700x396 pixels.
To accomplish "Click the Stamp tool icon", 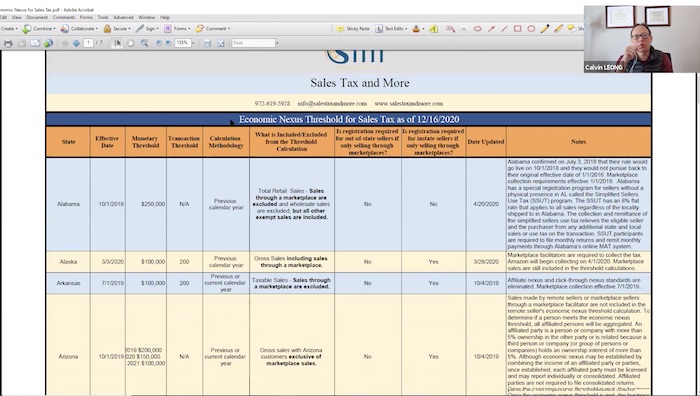I will [x=416, y=29].
